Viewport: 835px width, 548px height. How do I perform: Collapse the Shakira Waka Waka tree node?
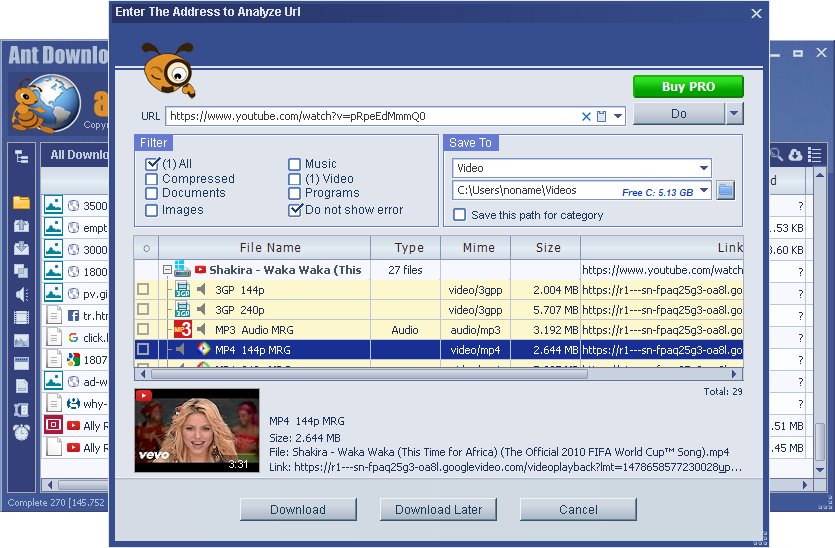(167, 270)
